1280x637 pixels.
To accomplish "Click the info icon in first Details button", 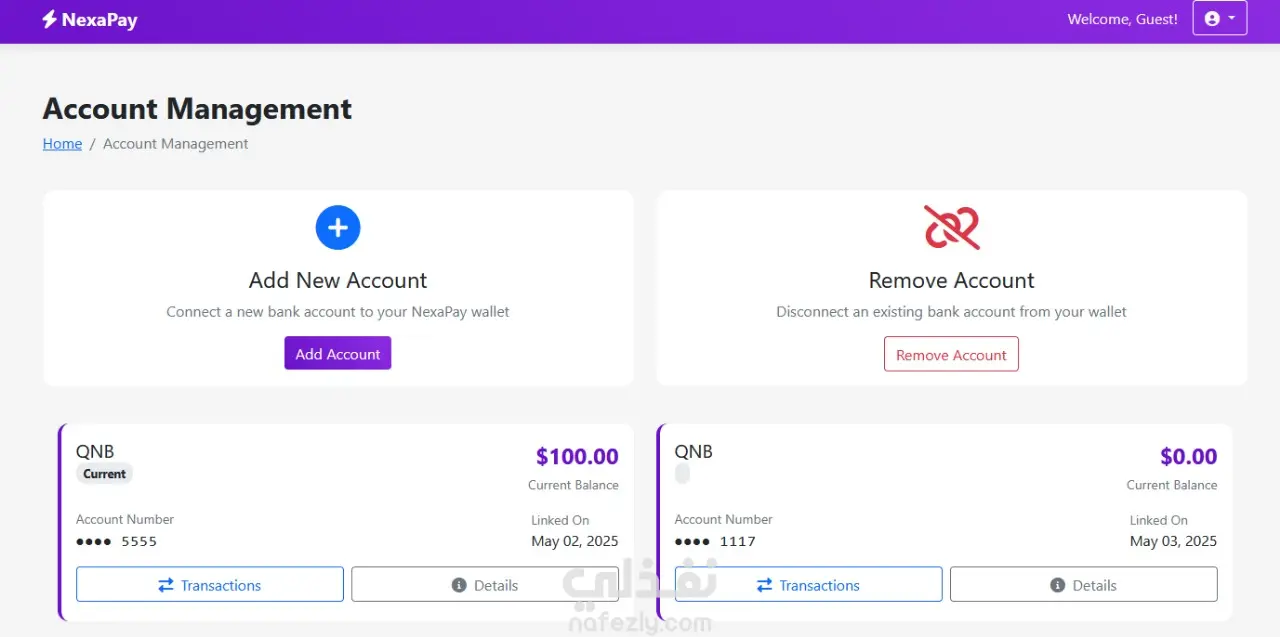I will (459, 585).
